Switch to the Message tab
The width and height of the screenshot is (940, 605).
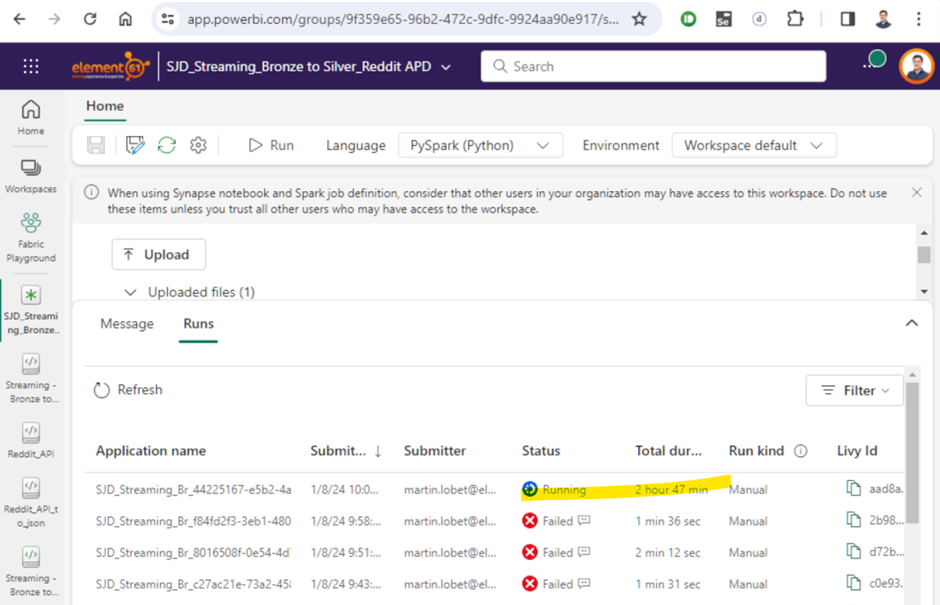[x=127, y=324]
